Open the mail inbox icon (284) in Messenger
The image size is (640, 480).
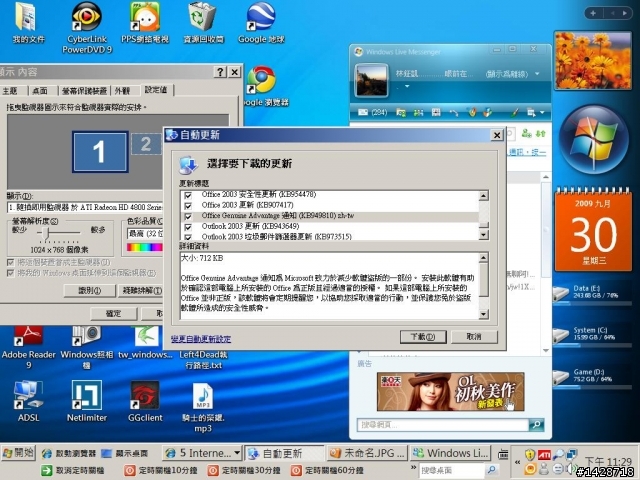(362, 112)
